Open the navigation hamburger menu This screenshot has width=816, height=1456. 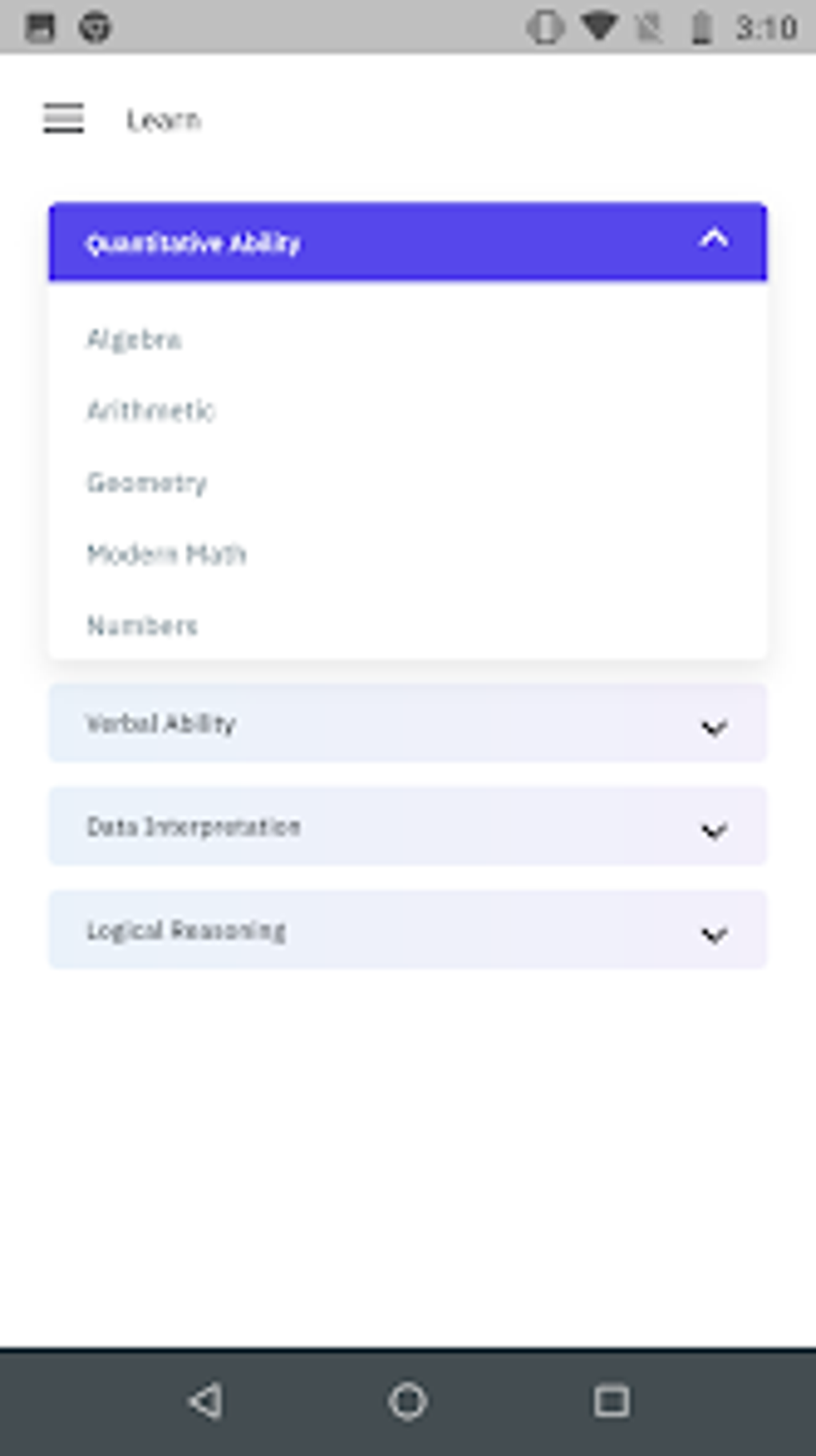click(63, 118)
